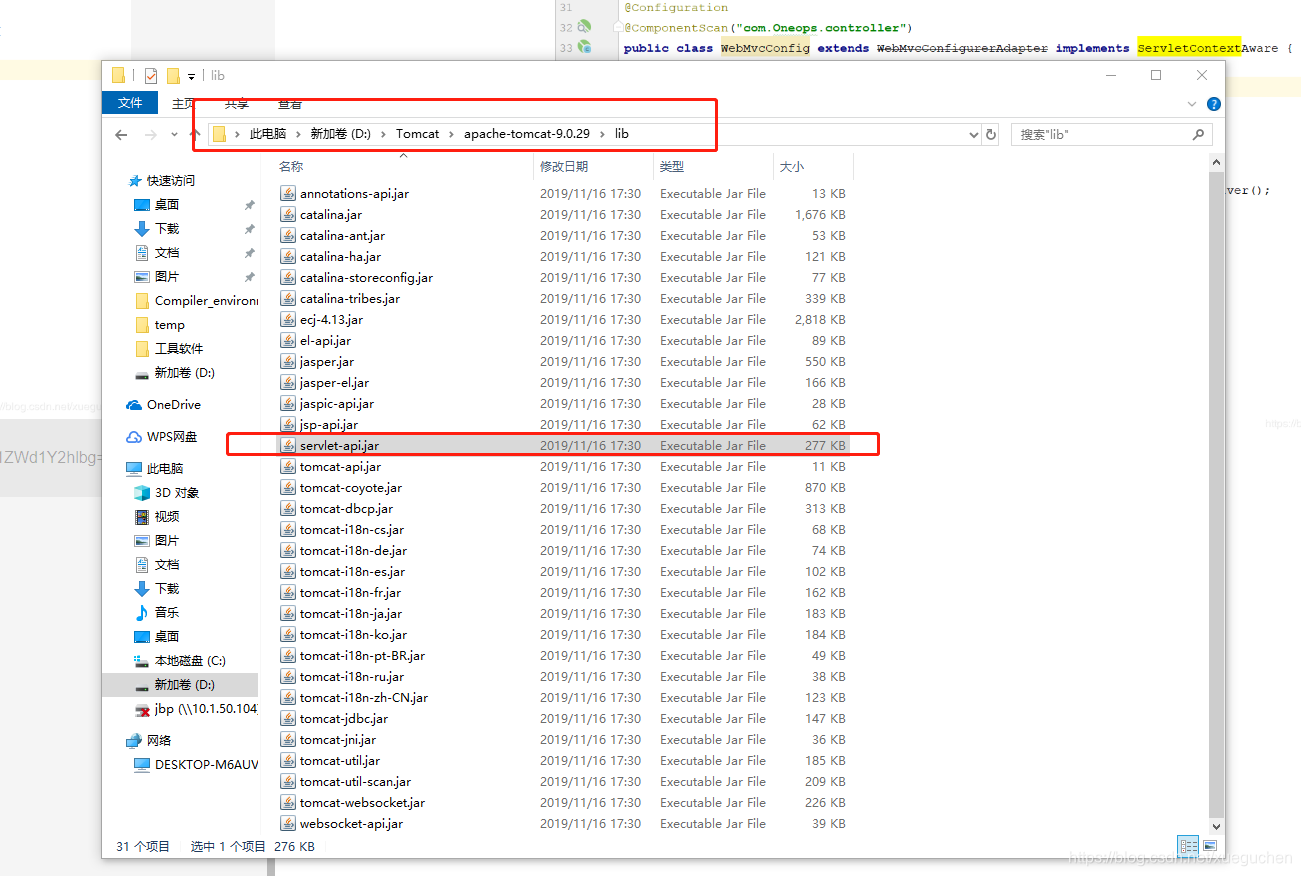Image resolution: width=1301 pixels, height=876 pixels.
Task: Open the 文件 ribbon tab
Action: click(x=130, y=103)
